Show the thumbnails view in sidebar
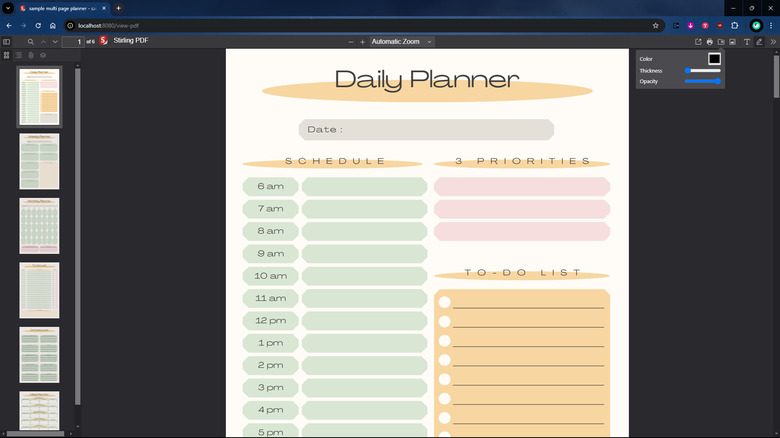Viewport: 780px width, 438px height. [x=6, y=55]
